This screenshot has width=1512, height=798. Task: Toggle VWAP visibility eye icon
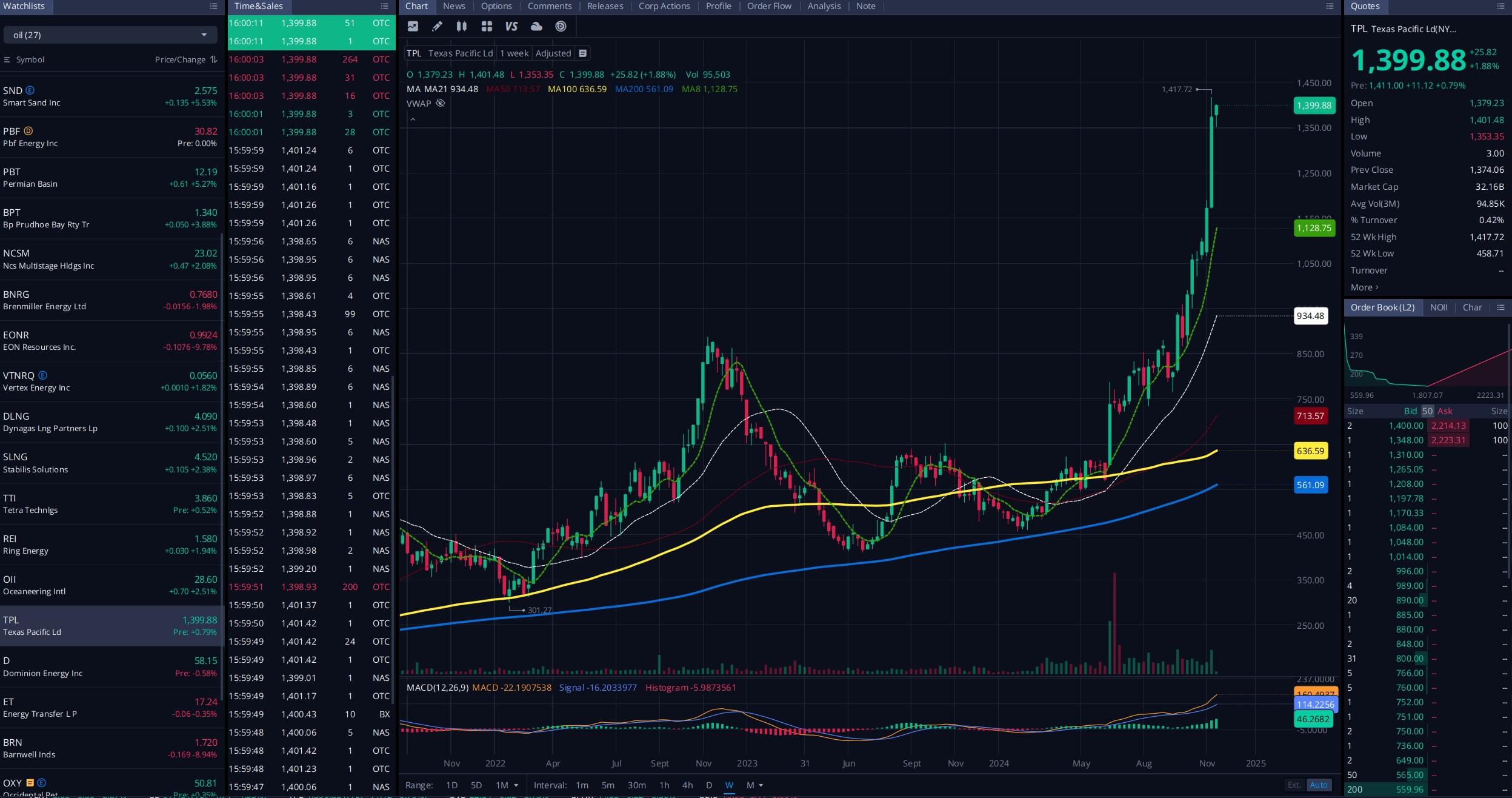(441, 103)
